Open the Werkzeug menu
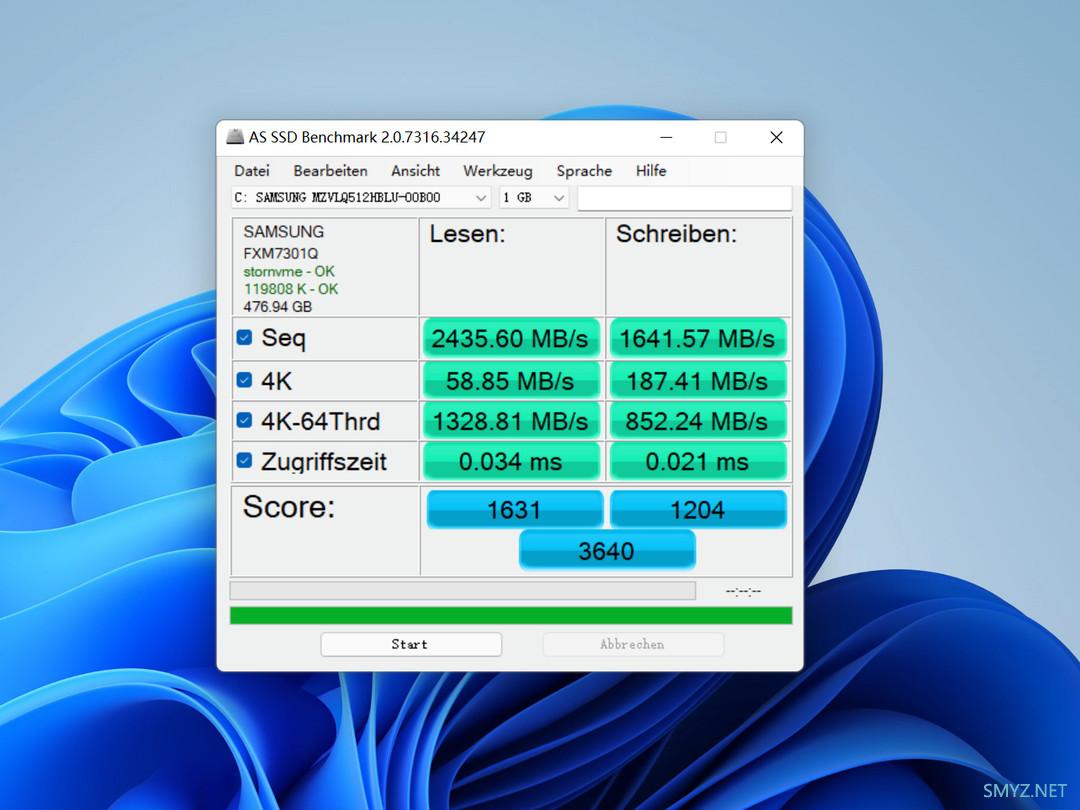The width and height of the screenshot is (1080, 810). click(x=497, y=171)
